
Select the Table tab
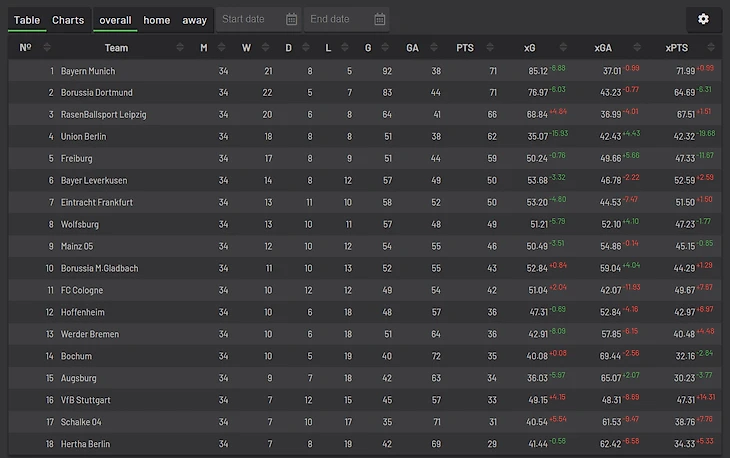click(x=27, y=20)
